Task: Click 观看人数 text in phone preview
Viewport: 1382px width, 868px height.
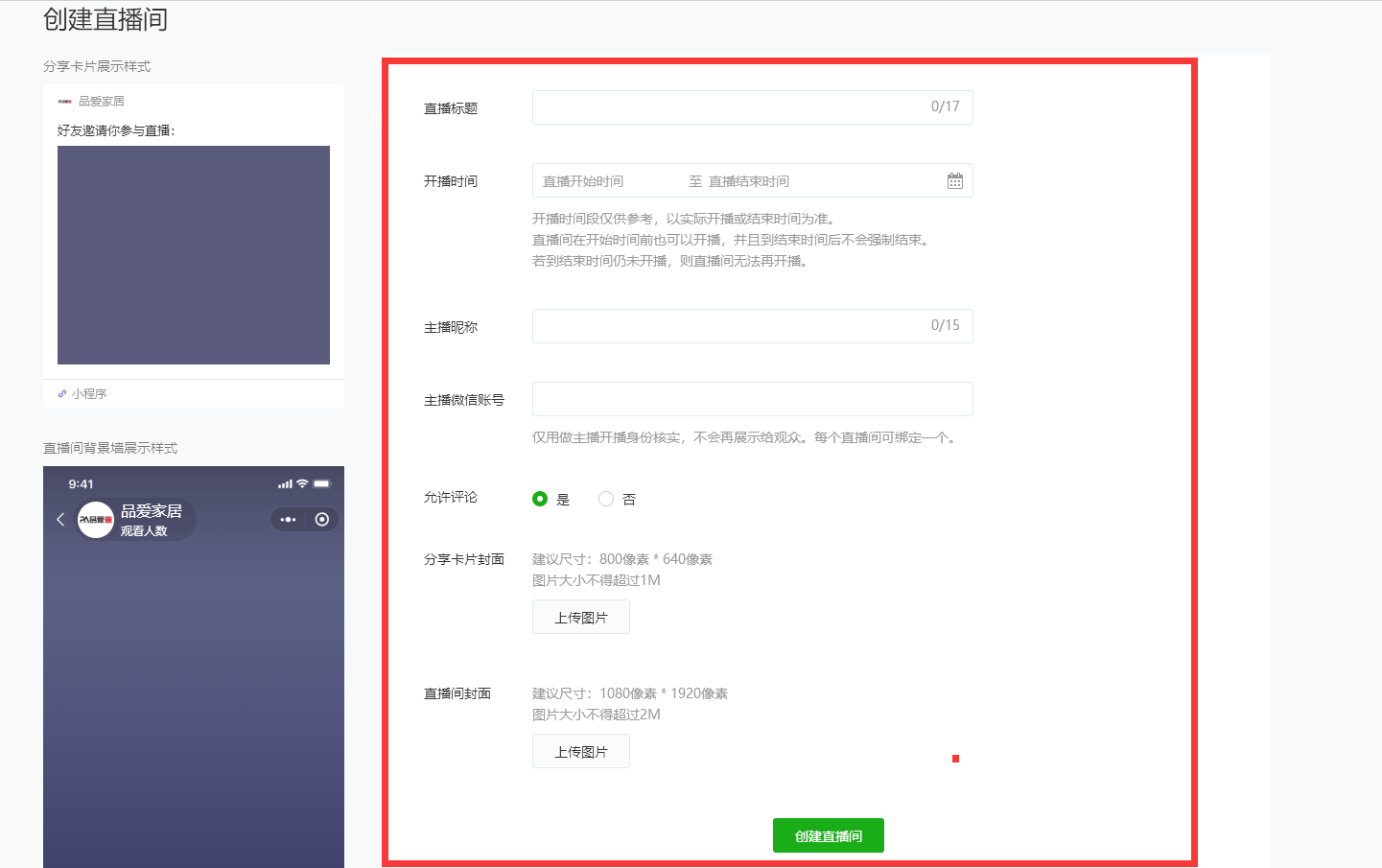Action: point(144,530)
